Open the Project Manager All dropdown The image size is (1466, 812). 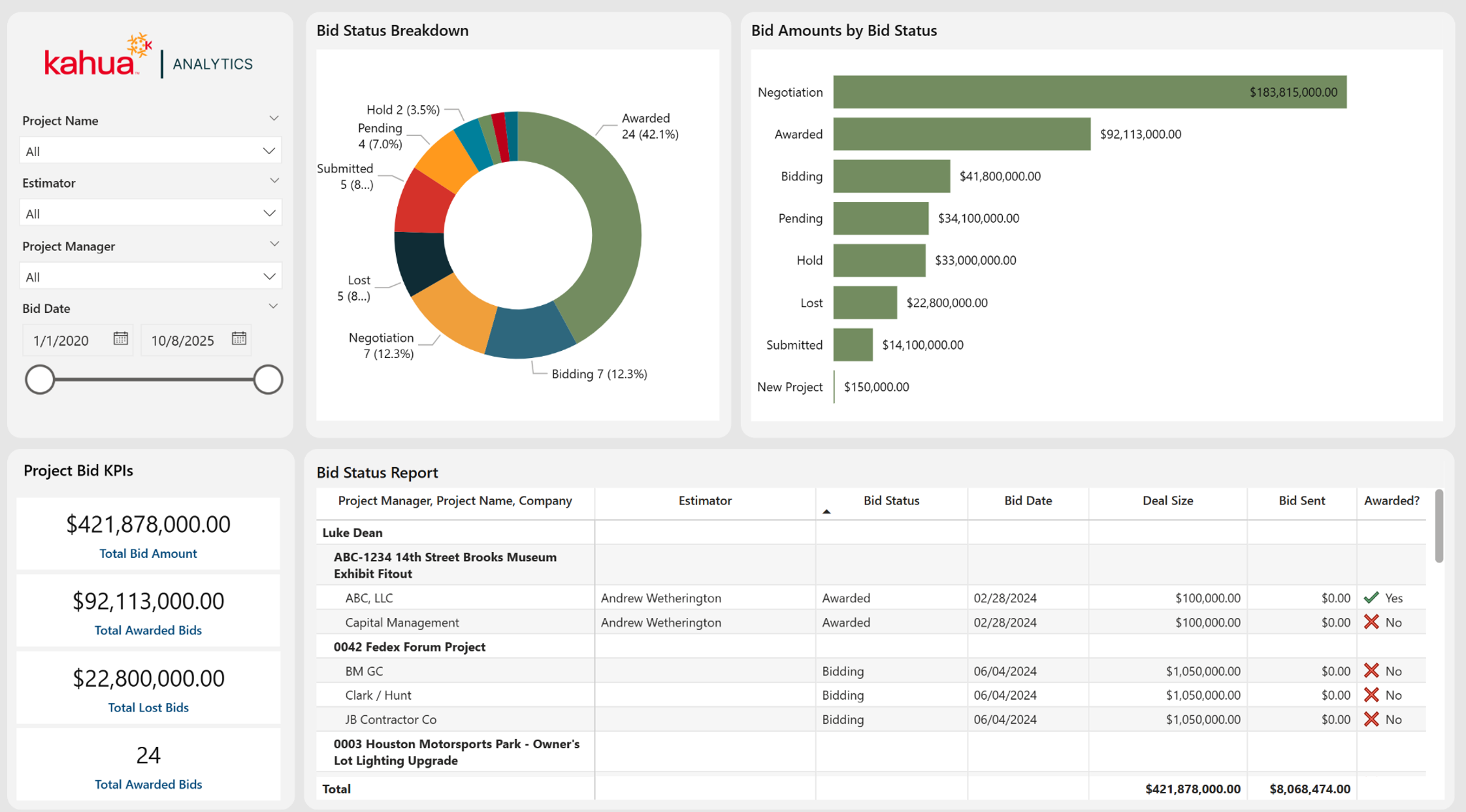(150, 277)
